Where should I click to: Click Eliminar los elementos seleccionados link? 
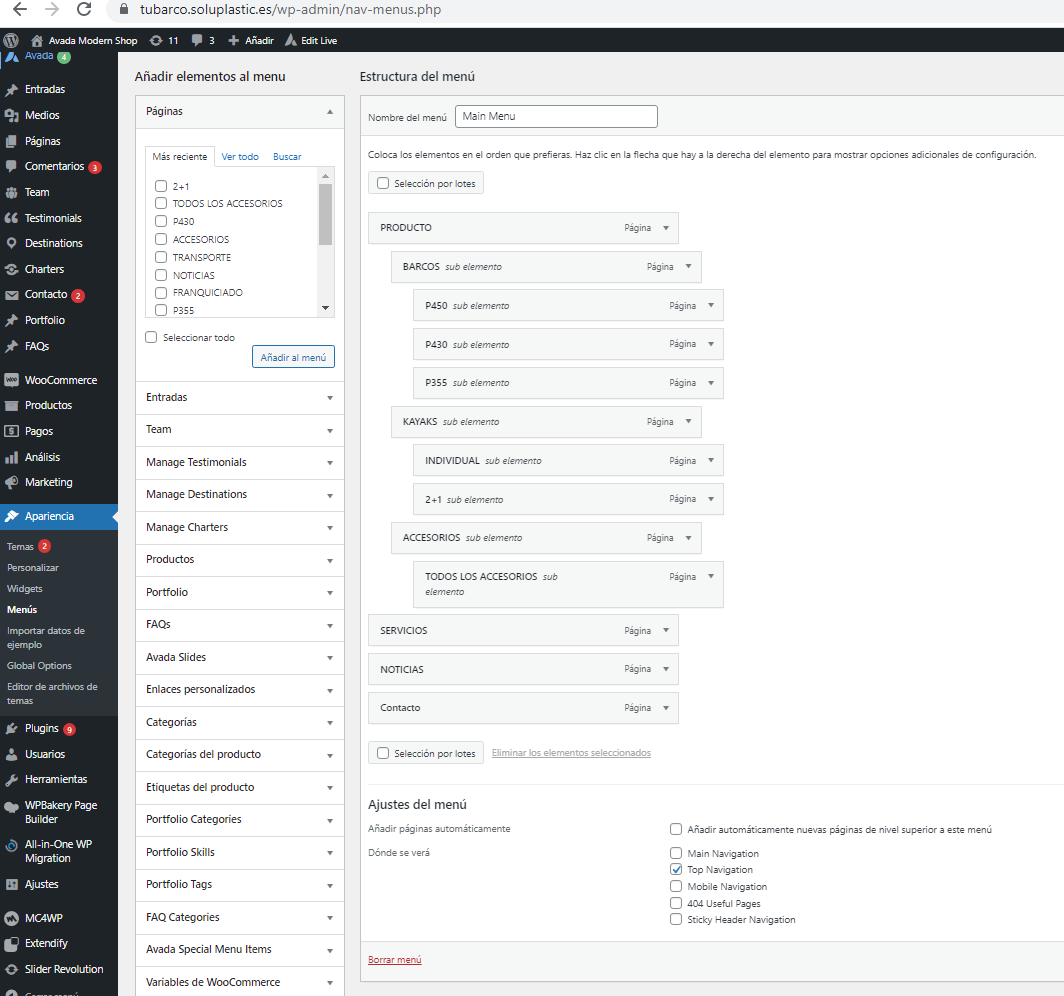571,753
